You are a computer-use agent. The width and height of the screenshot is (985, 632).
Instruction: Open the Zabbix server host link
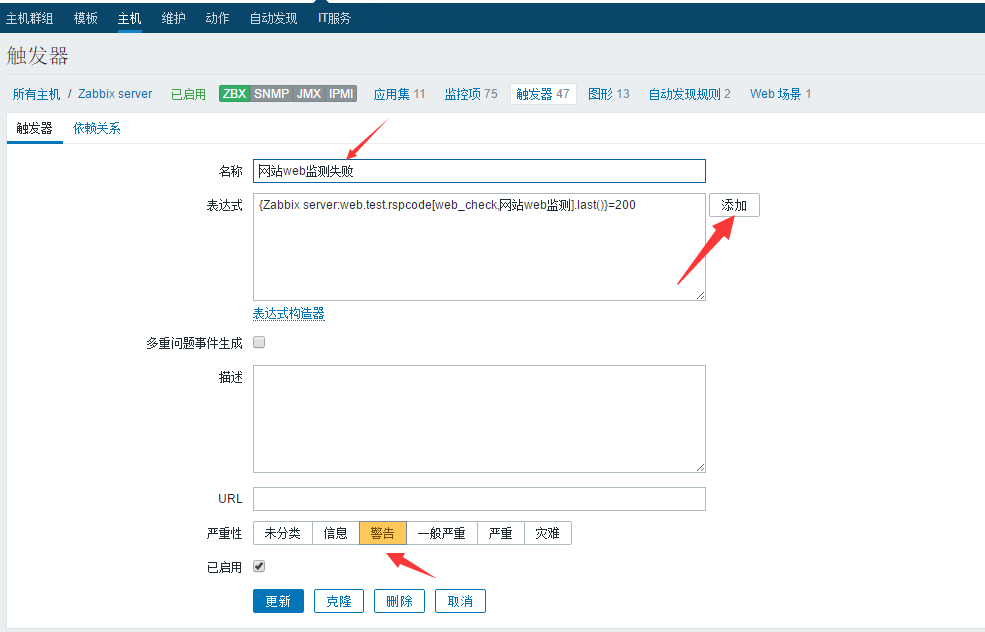click(x=115, y=94)
